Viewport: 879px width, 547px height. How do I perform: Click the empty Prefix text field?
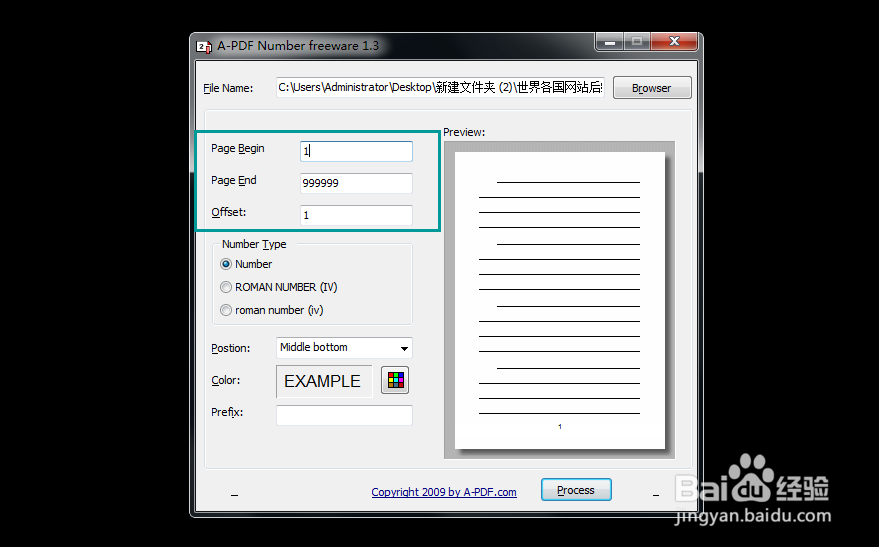[344, 415]
